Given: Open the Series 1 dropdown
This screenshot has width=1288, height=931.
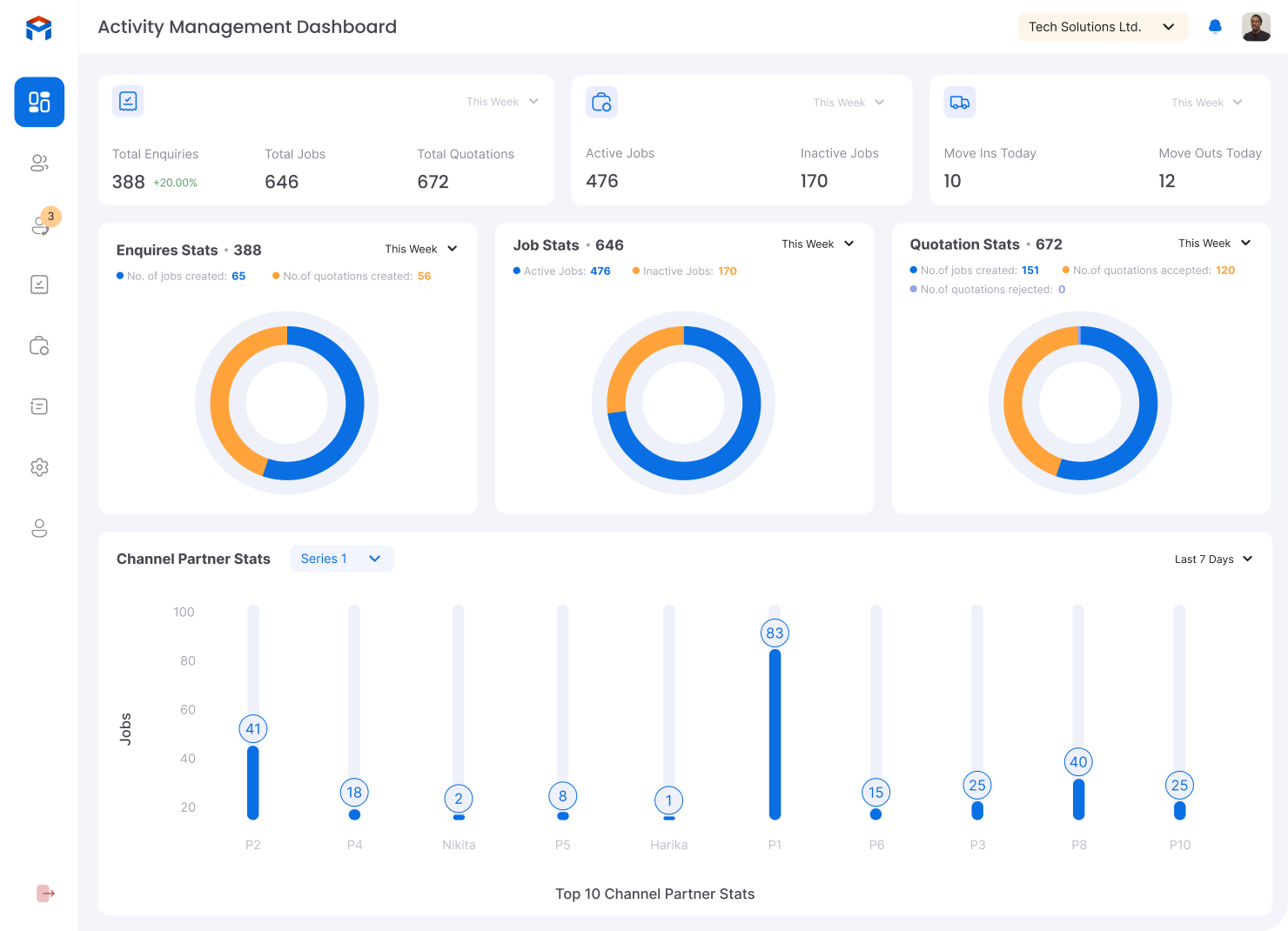Looking at the screenshot, I should (341, 559).
